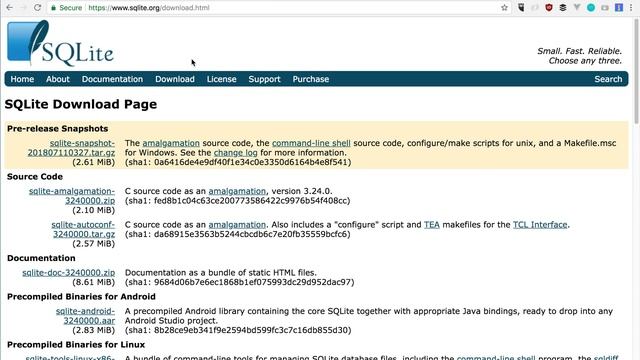Open the grey rectangle extension icon

(x=605, y=7)
